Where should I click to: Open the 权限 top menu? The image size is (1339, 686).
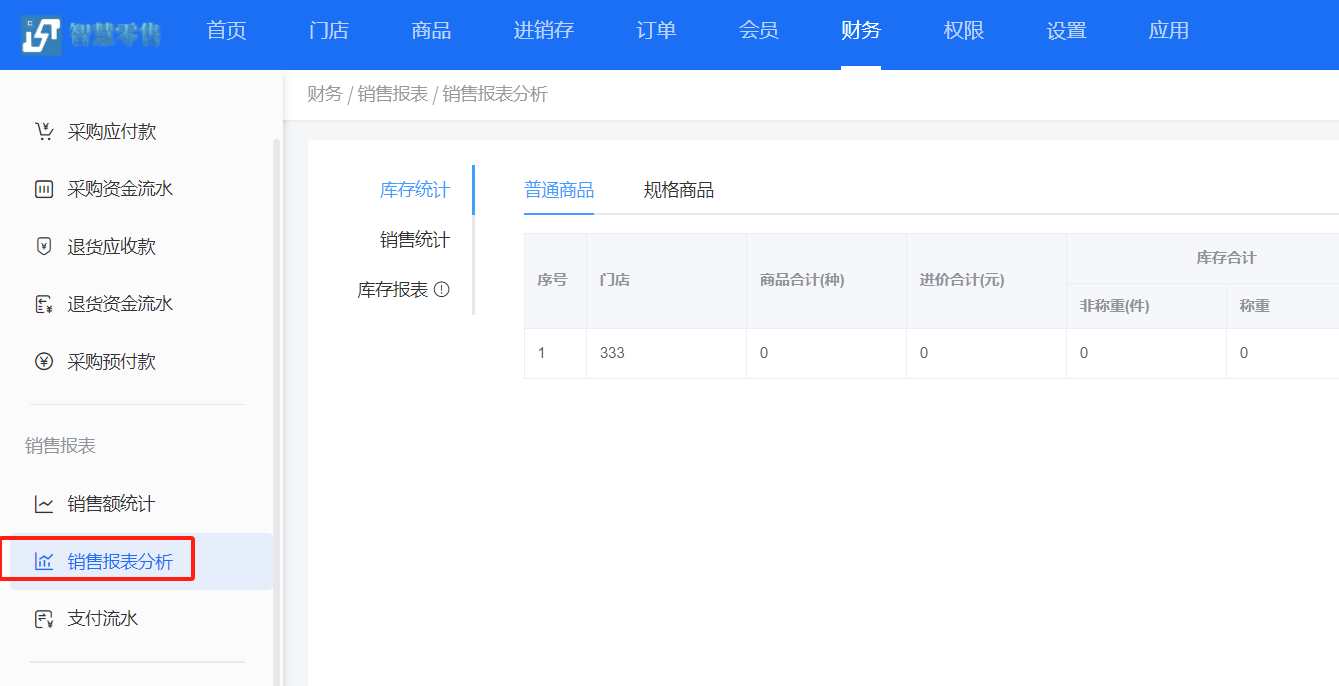964,31
